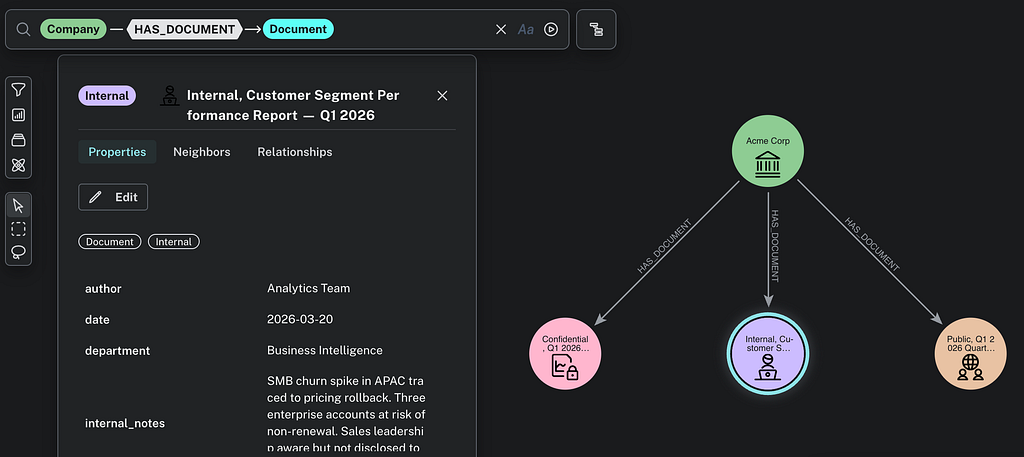Click the author property name

click(x=103, y=289)
